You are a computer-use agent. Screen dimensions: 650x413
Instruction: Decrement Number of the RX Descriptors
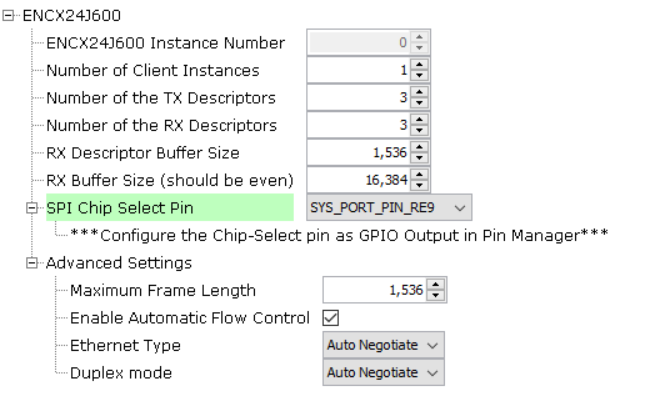420,131
